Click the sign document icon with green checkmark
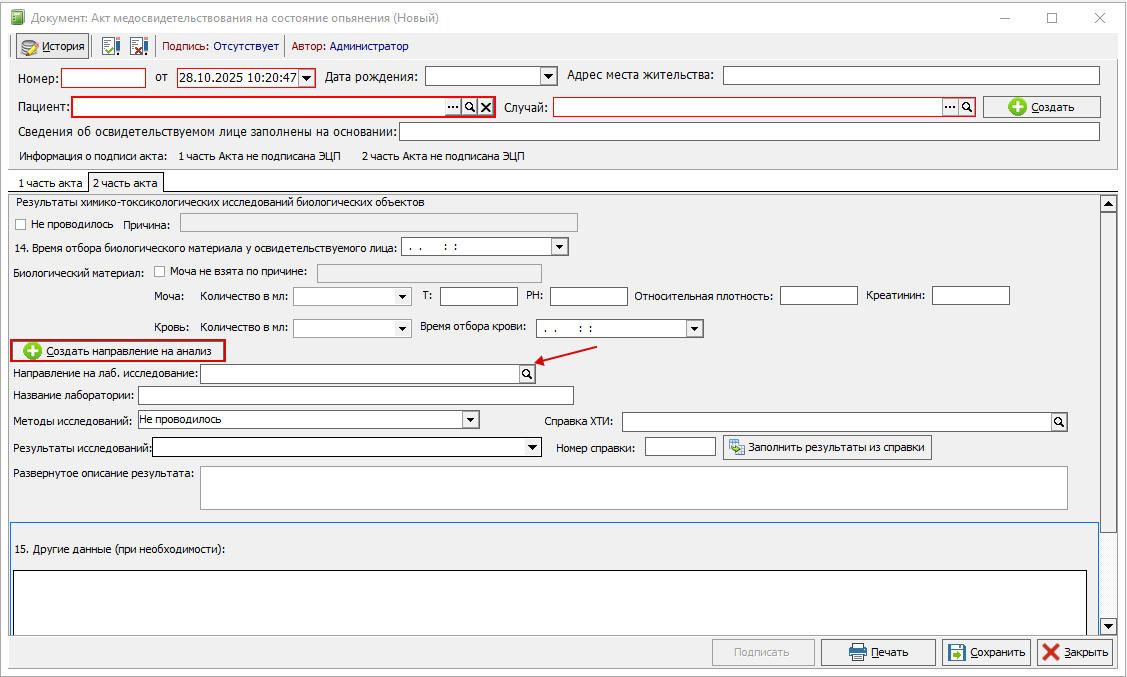This screenshot has height=677, width=1127. 111,46
